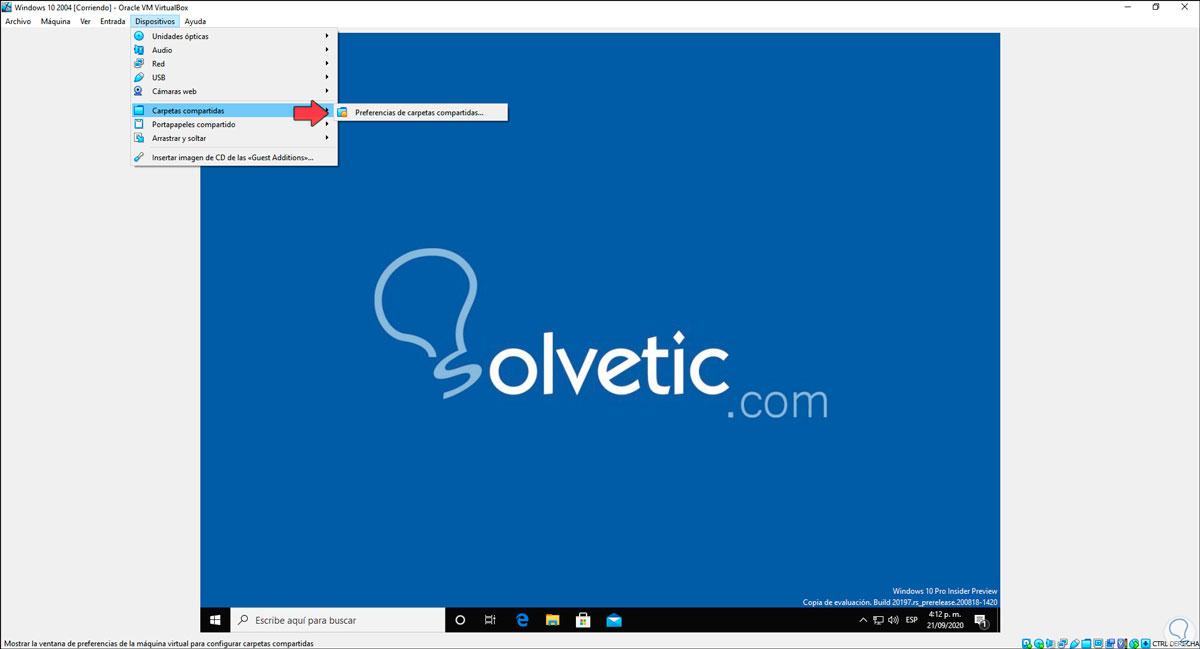Click the ESP language indicator
This screenshot has width=1200, height=649.
click(x=912, y=620)
